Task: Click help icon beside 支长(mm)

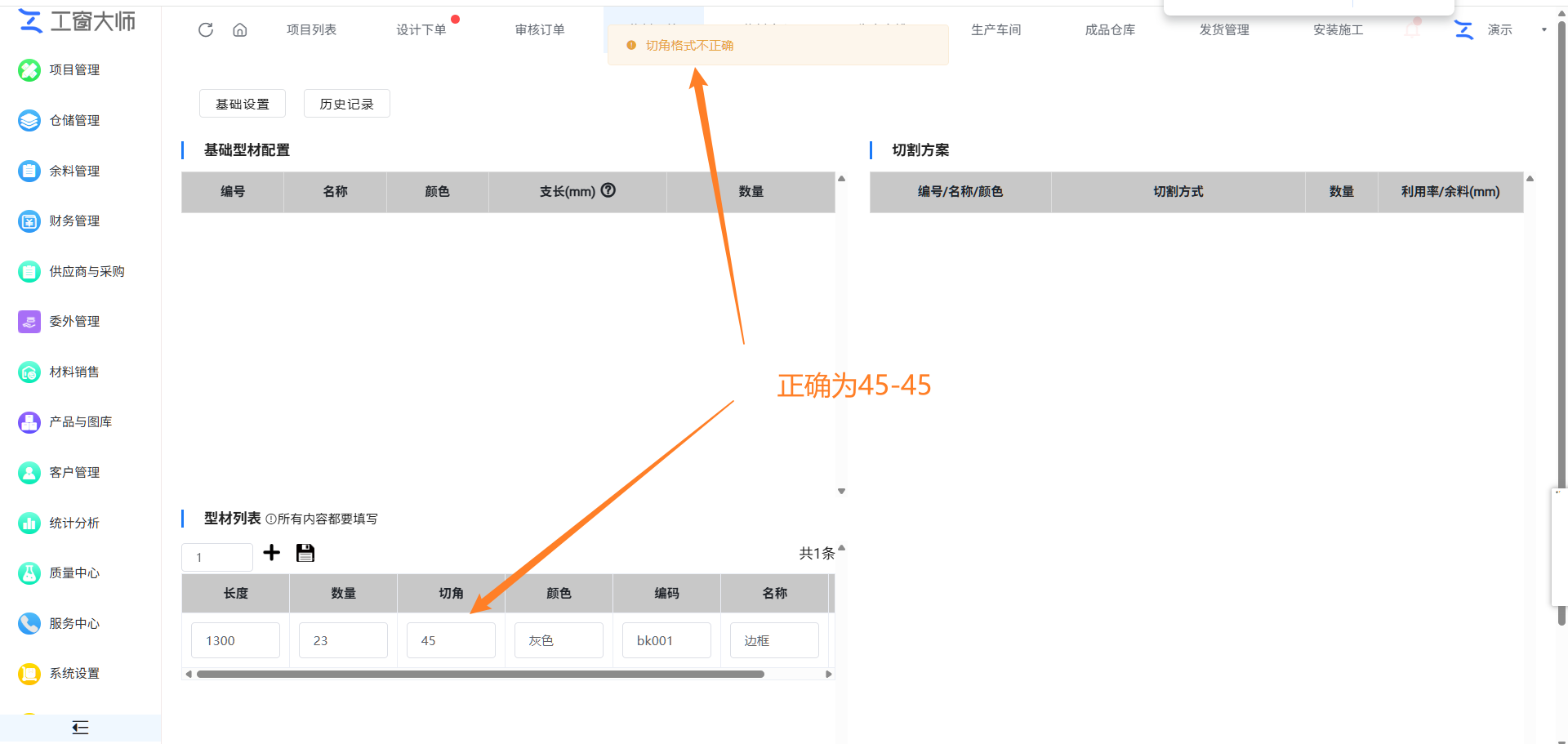Action: coord(608,190)
